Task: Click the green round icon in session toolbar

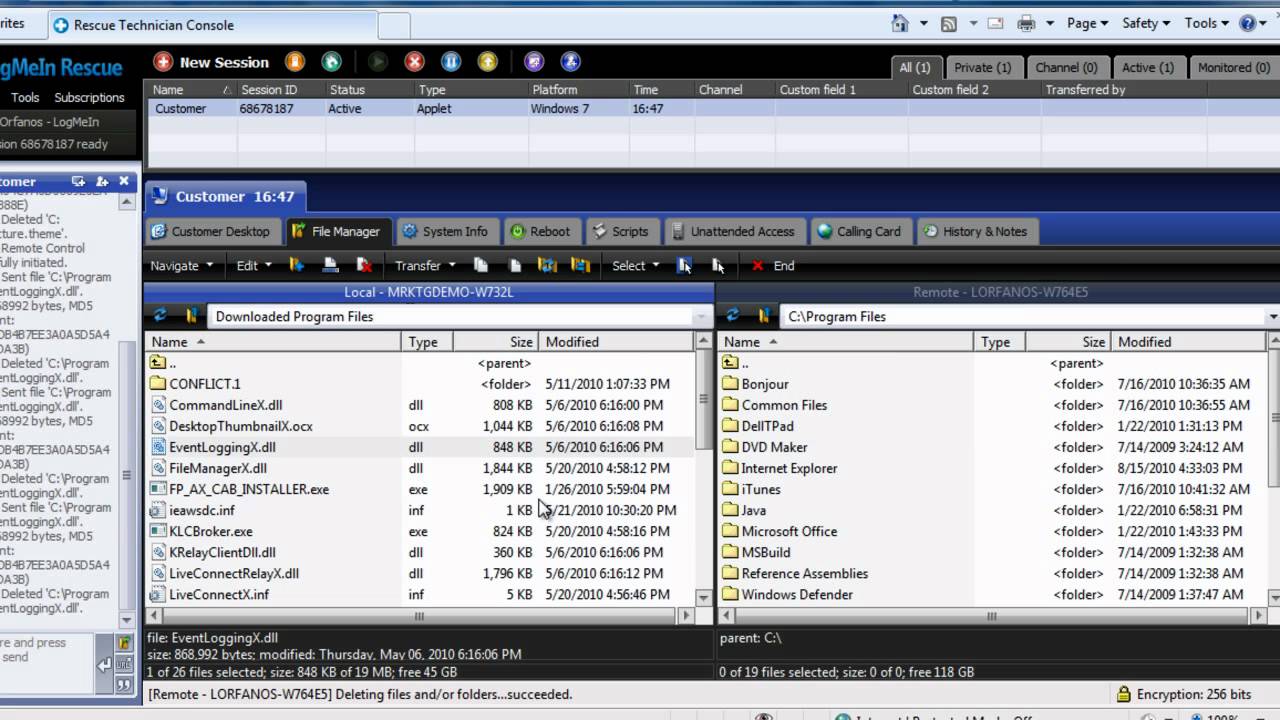Action: tap(332, 62)
